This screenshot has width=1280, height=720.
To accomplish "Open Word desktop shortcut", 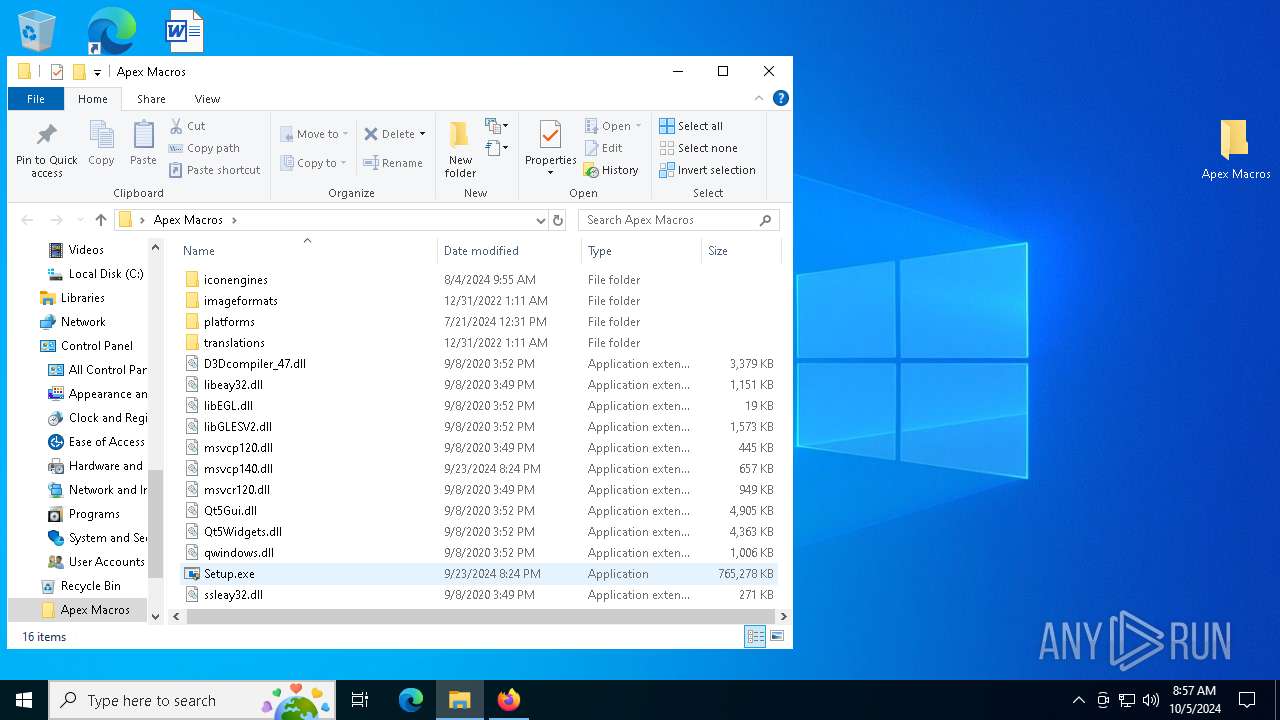I will (184, 30).
